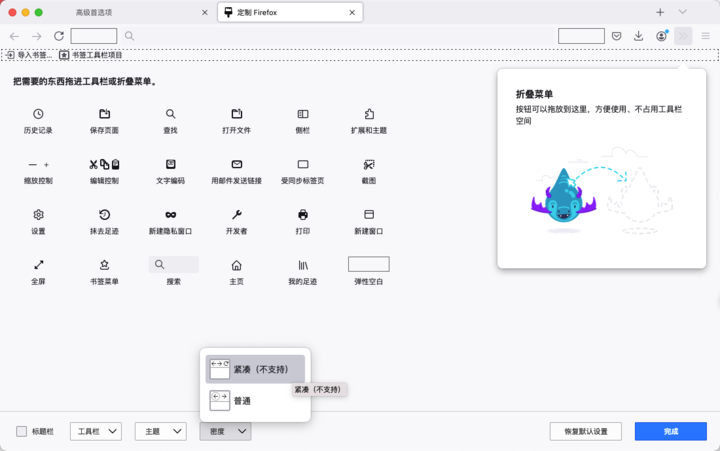Click the 用邮件发送链接 email icon

pos(237,165)
